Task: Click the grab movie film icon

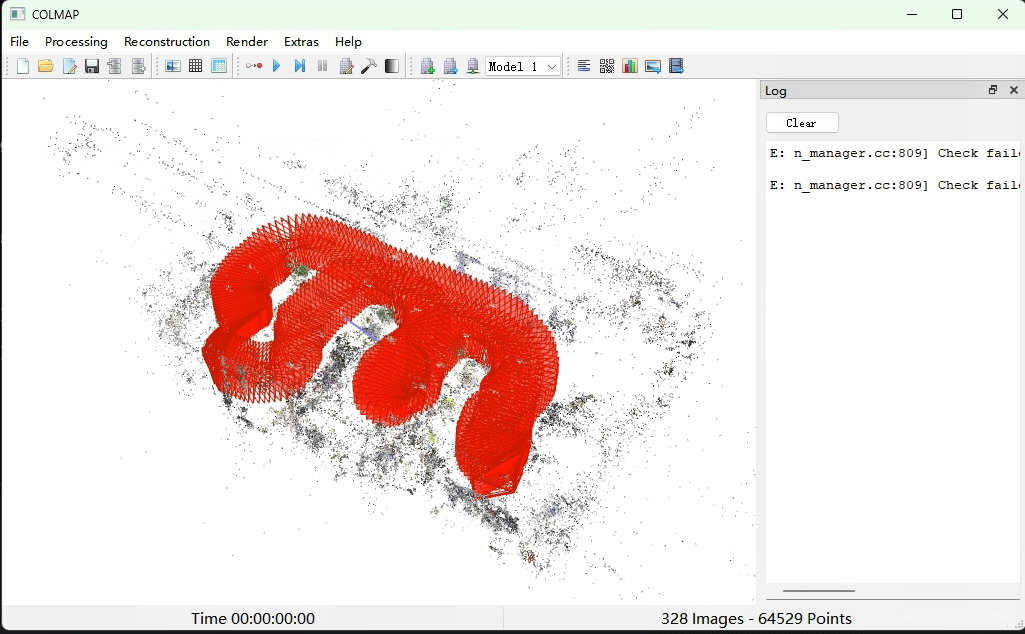Action: click(x=676, y=66)
